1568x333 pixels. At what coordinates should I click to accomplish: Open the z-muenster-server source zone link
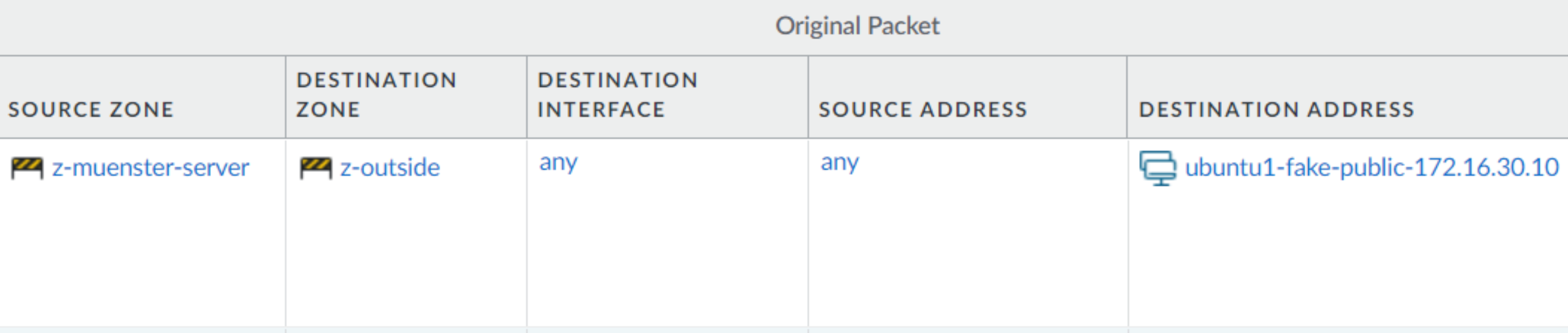click(x=150, y=168)
